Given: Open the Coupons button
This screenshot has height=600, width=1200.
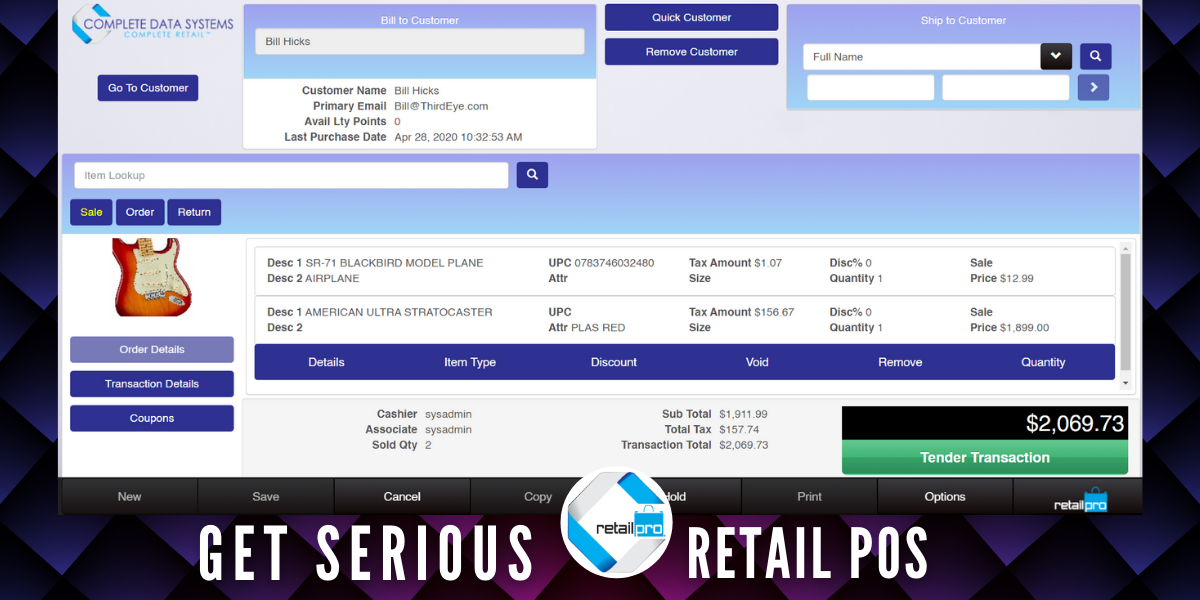Looking at the screenshot, I should [x=152, y=419].
